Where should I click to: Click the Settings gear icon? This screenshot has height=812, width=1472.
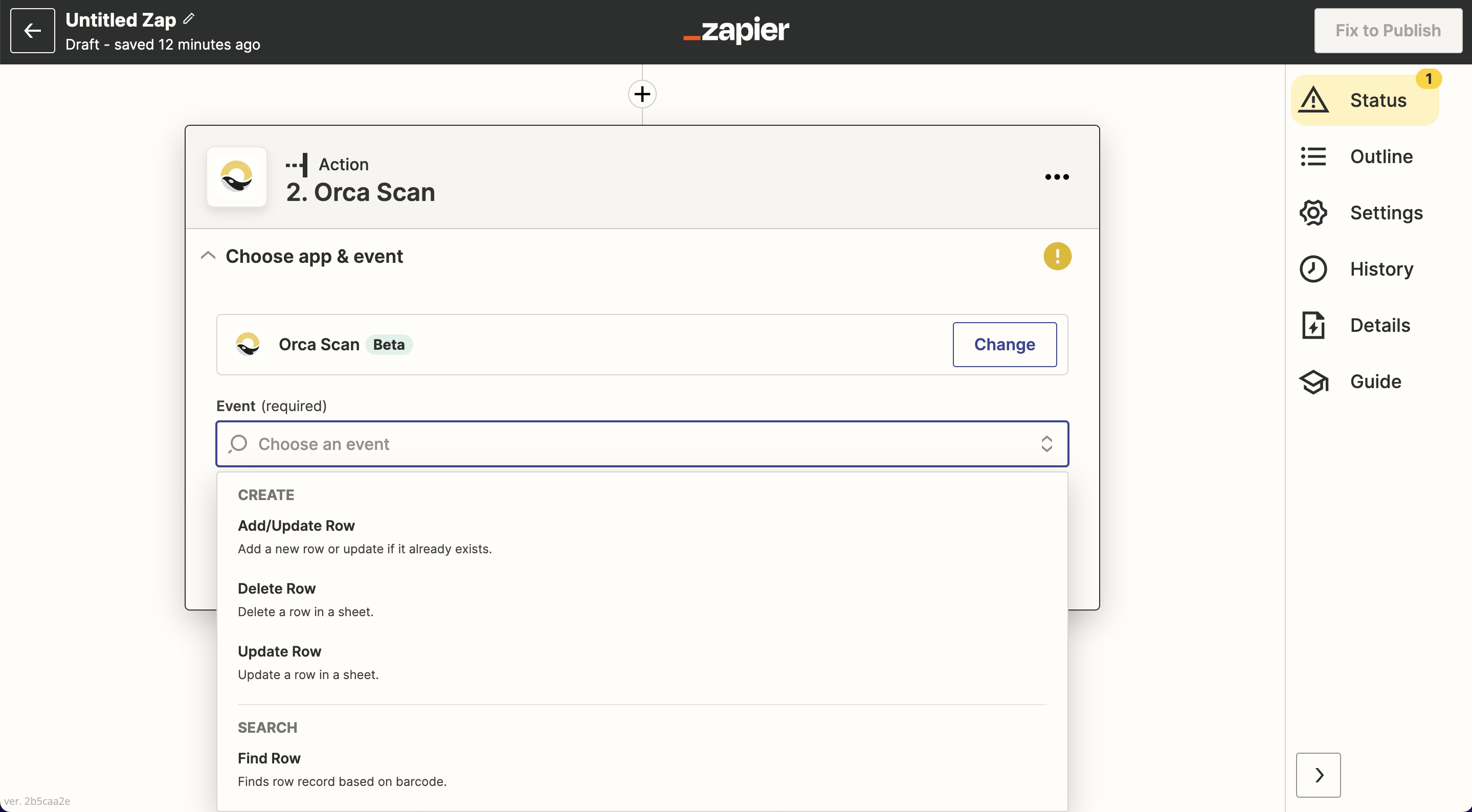point(1313,212)
